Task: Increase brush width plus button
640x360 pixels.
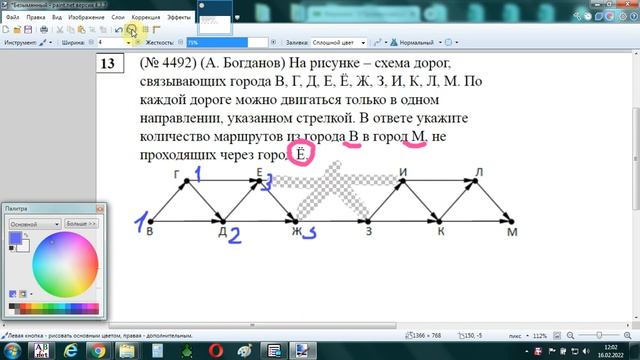Action: pyautogui.click(x=138, y=42)
